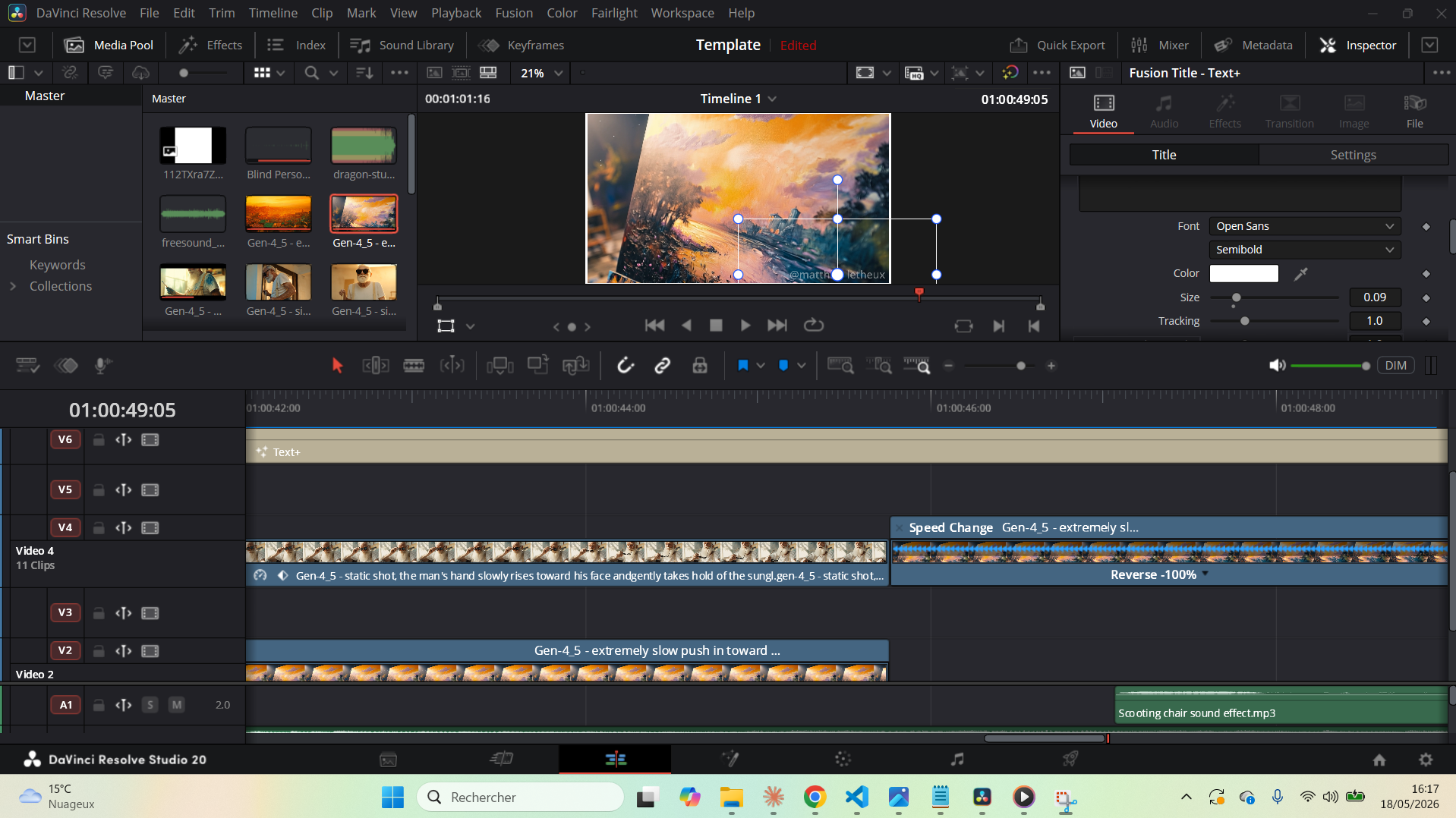Open the Fusion menu
This screenshot has width=1456, height=818.
point(514,13)
